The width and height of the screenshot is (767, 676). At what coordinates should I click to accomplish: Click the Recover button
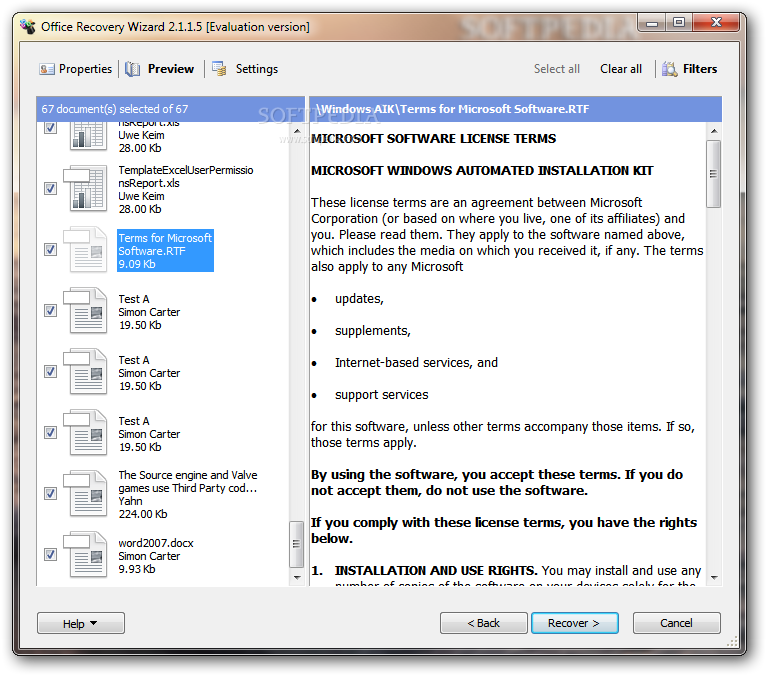(575, 623)
